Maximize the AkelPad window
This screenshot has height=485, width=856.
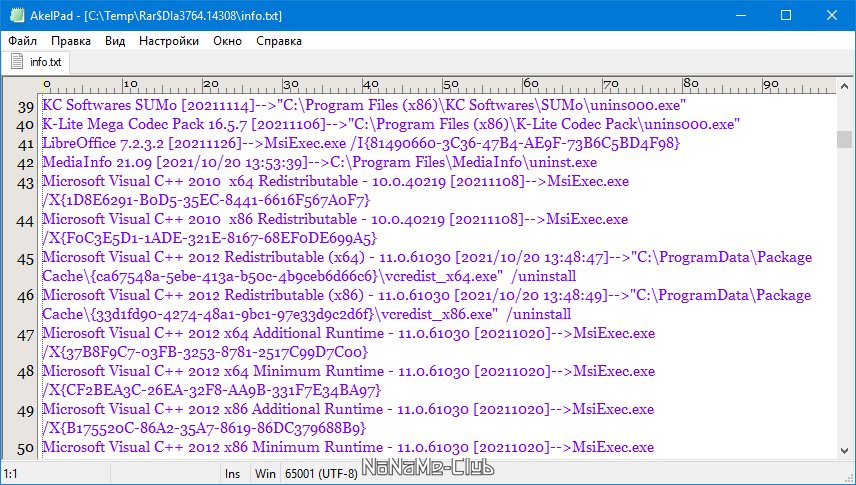click(786, 15)
